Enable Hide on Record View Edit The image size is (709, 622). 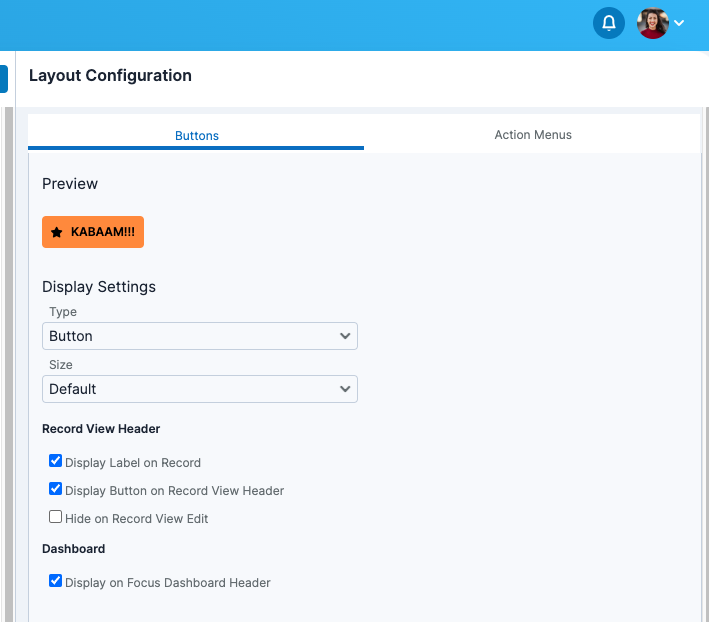click(x=56, y=518)
